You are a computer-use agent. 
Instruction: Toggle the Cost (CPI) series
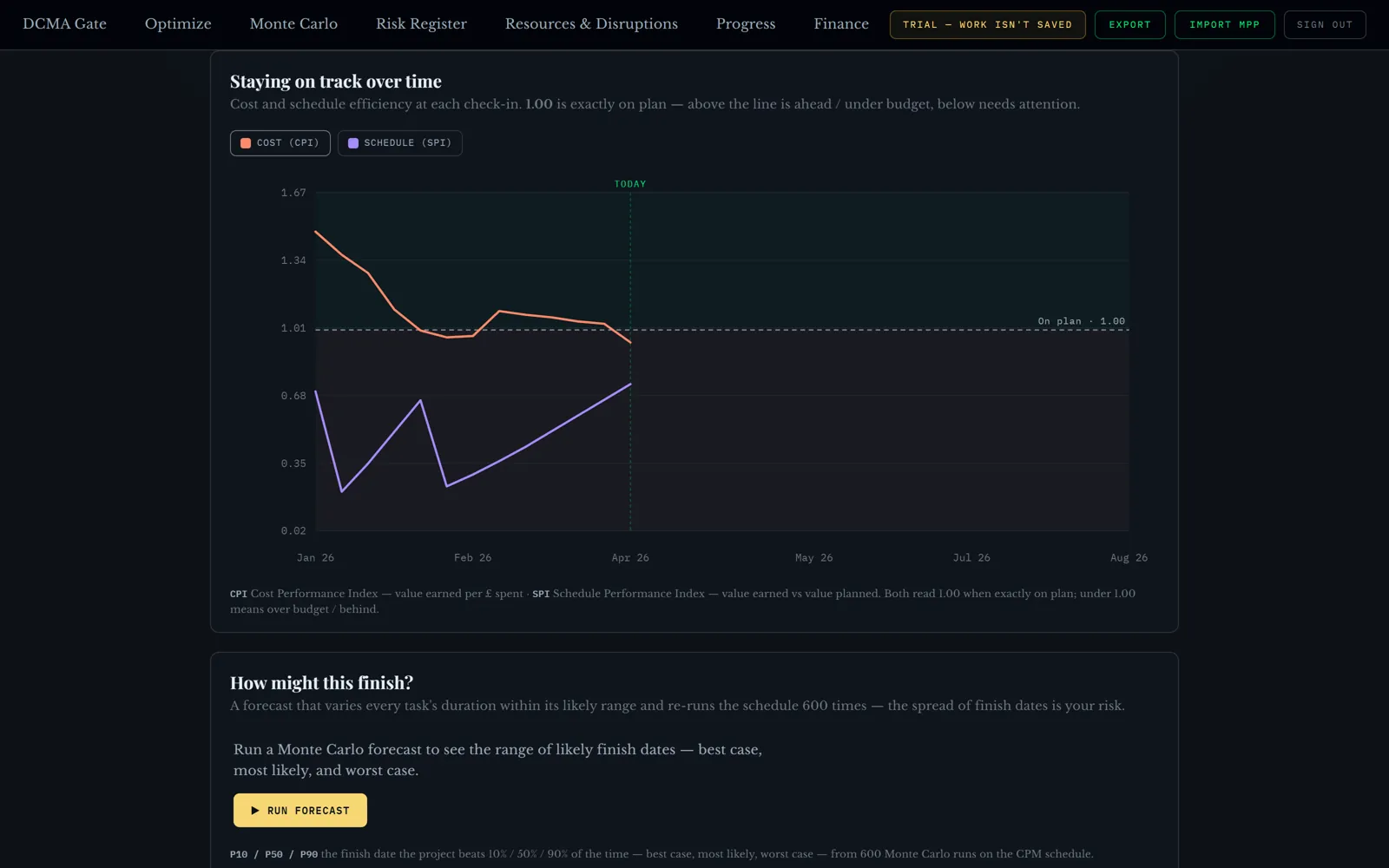point(280,143)
